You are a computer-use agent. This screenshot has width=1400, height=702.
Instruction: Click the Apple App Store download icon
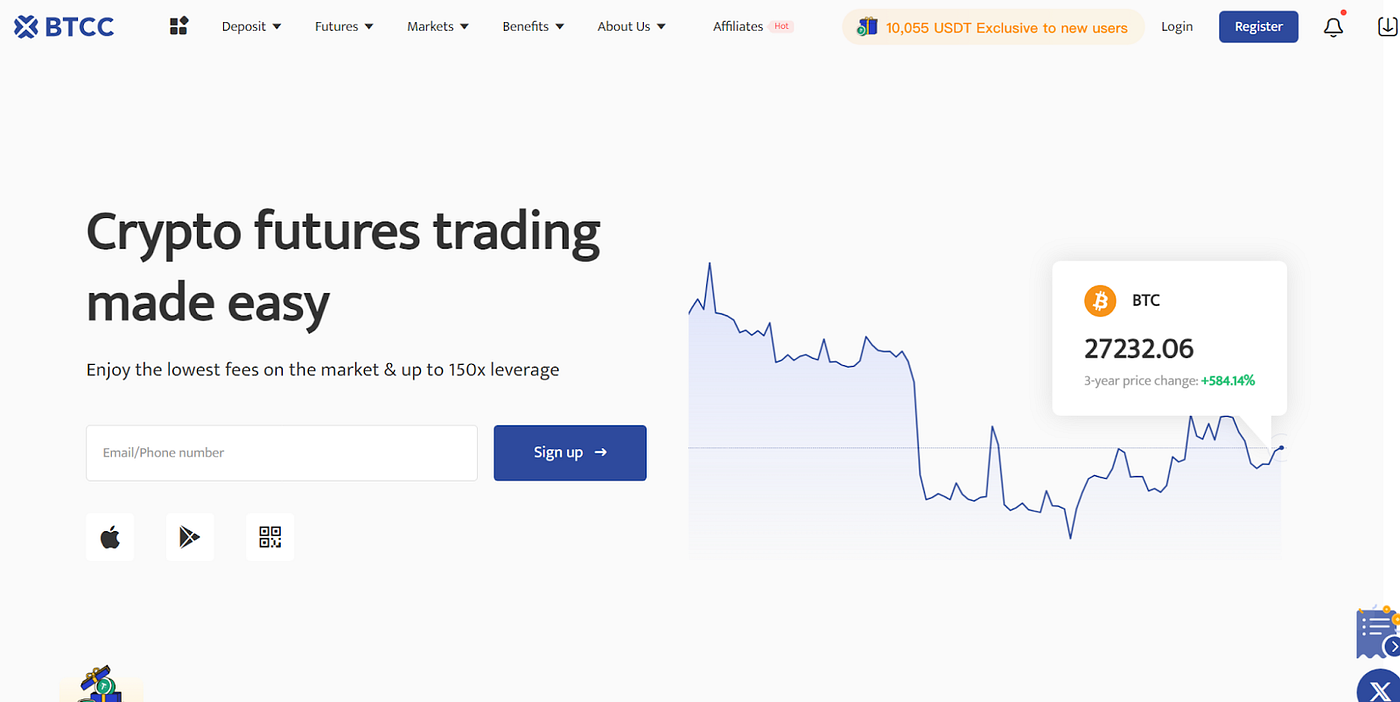(109, 537)
